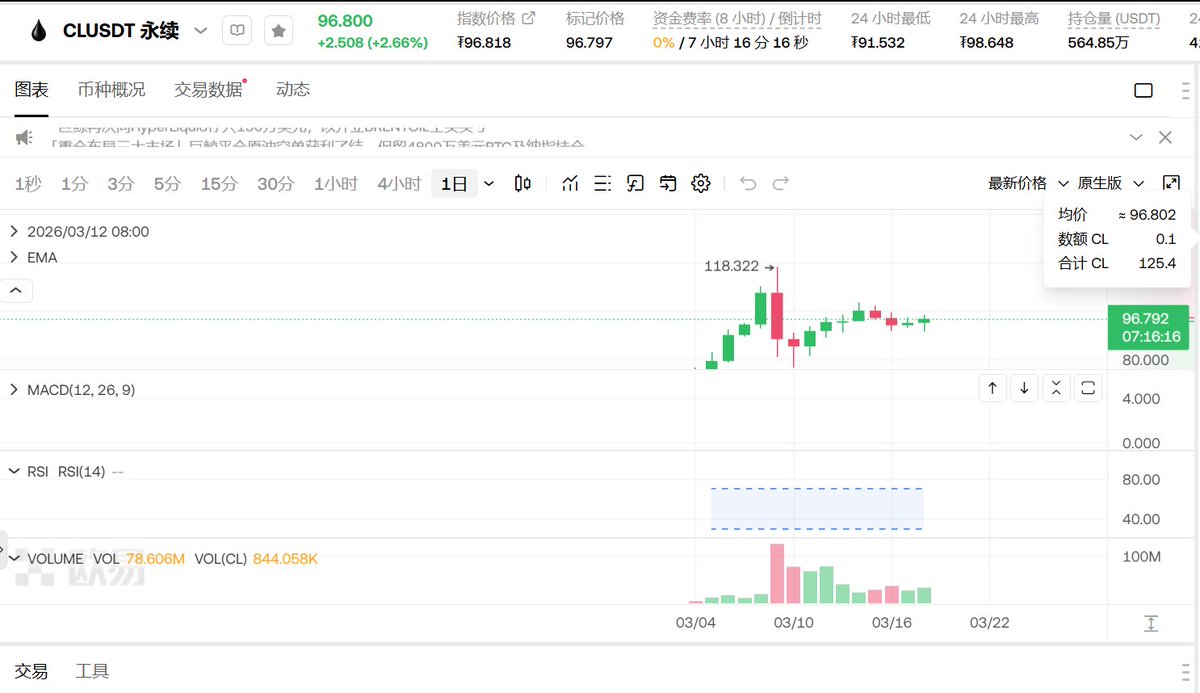Viewport: 1200px width, 693px height.
Task: Close the announcement ticker bar
Action: [x=1165, y=137]
